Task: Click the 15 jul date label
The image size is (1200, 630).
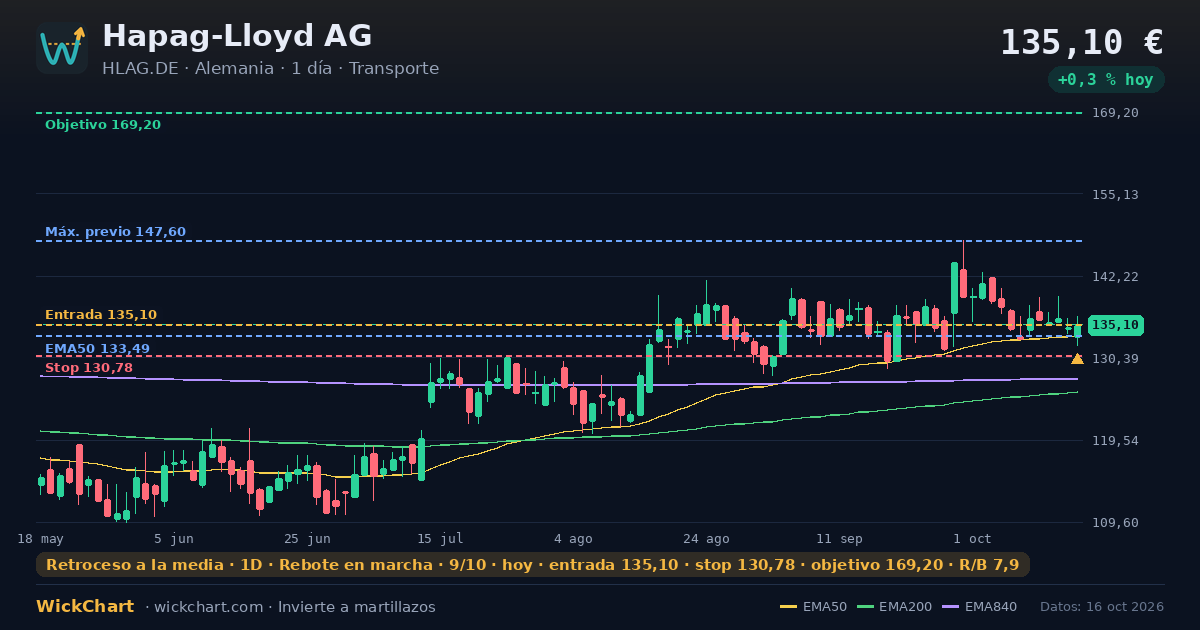Action: click(440, 539)
